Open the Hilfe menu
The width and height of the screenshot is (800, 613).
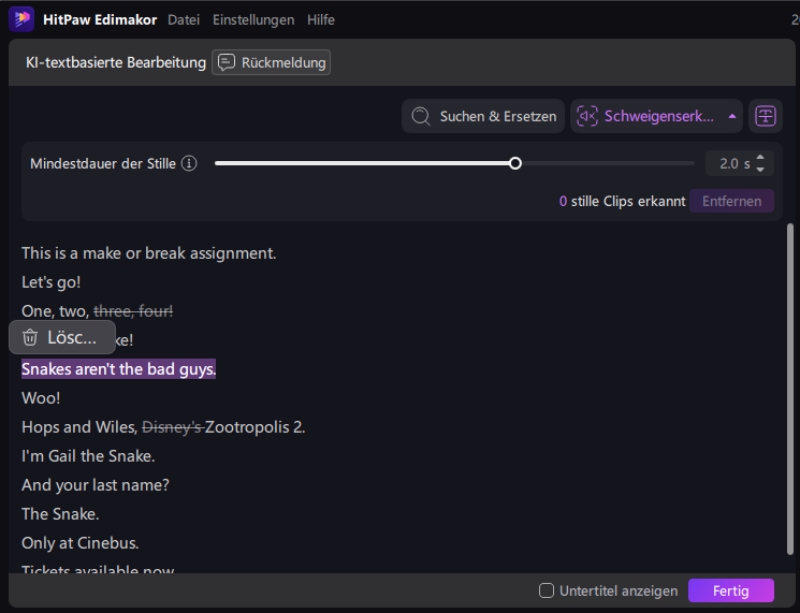pos(321,20)
